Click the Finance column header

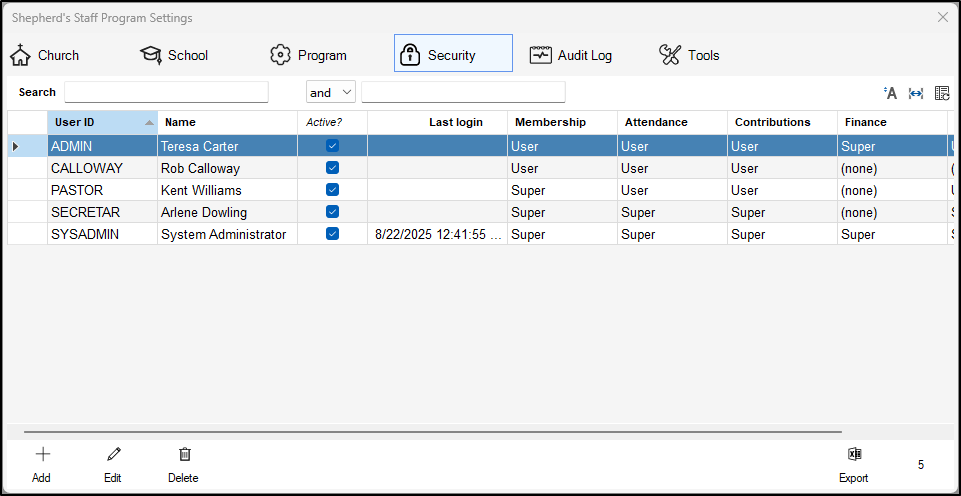pyautogui.click(x=892, y=122)
